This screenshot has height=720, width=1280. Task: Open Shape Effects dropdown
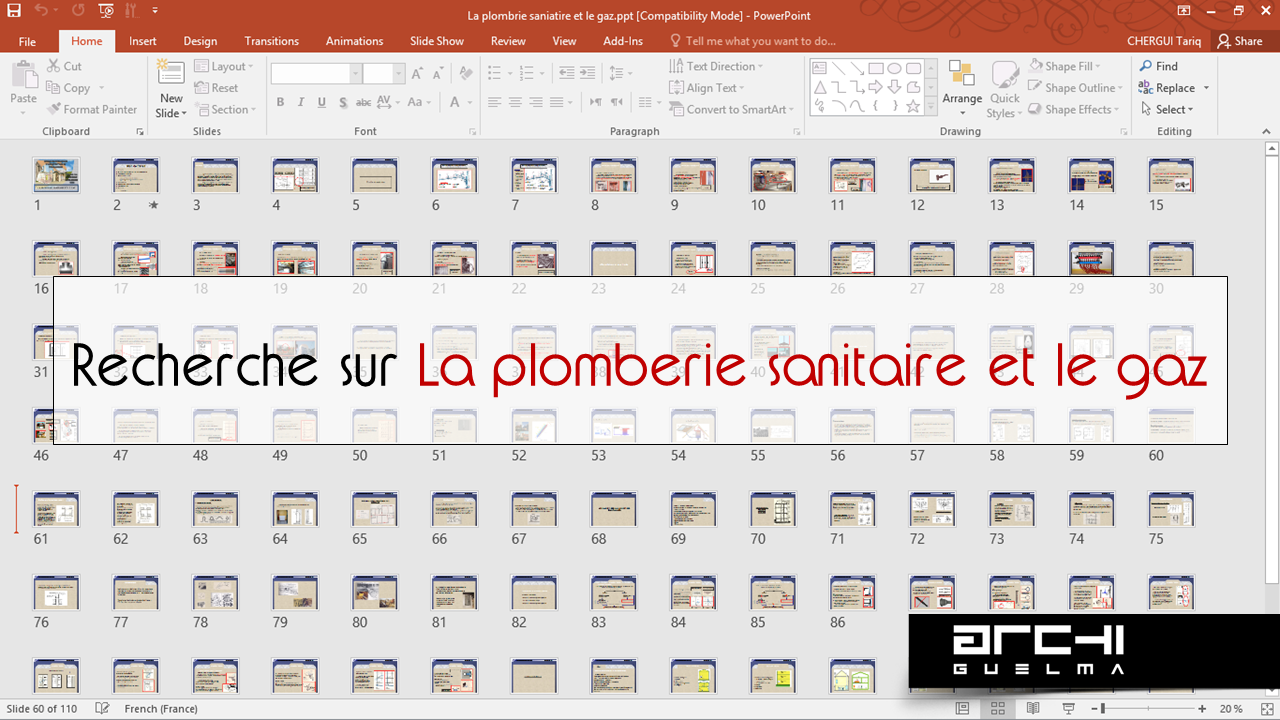[x=1073, y=110]
